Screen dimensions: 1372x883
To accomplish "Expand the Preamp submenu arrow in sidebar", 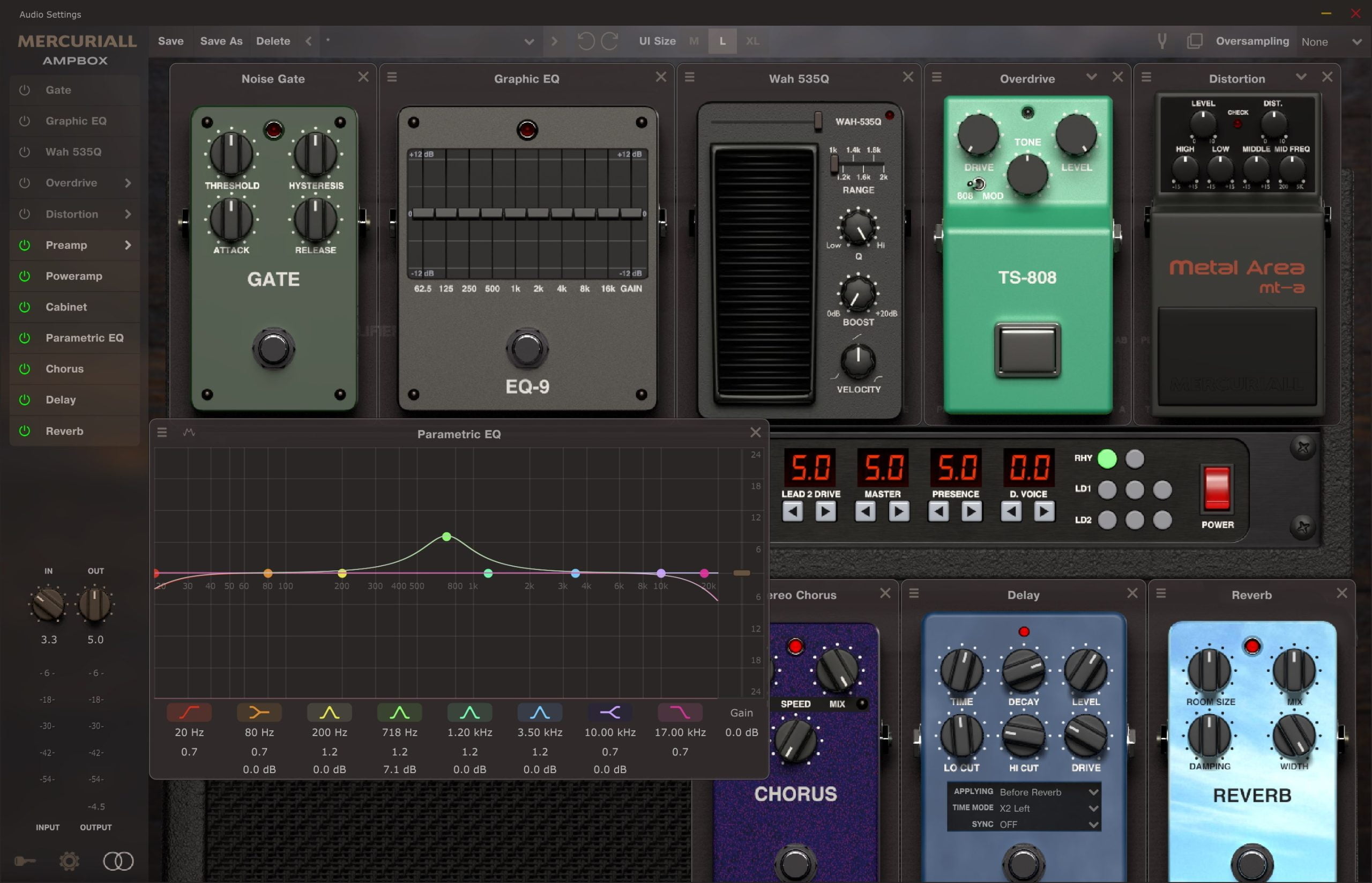I will coord(127,245).
